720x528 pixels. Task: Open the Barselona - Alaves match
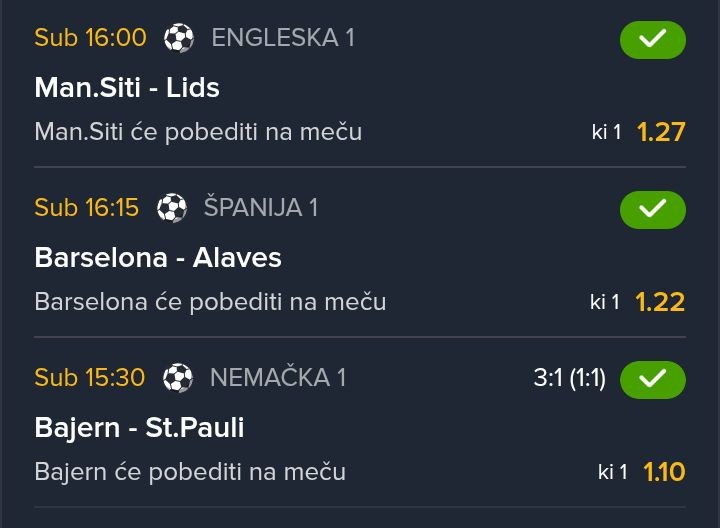pos(158,258)
